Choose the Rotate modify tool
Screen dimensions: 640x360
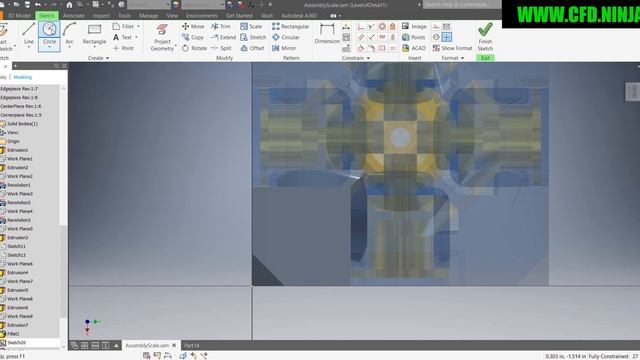(194, 48)
